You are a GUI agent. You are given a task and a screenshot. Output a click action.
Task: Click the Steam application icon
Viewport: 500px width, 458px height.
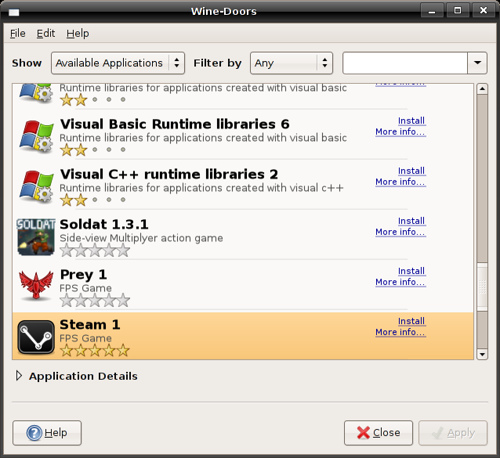(36, 337)
